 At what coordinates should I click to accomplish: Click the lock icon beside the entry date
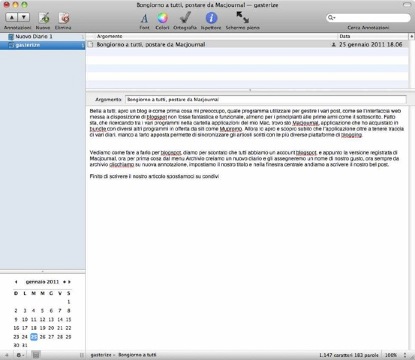[333, 44]
